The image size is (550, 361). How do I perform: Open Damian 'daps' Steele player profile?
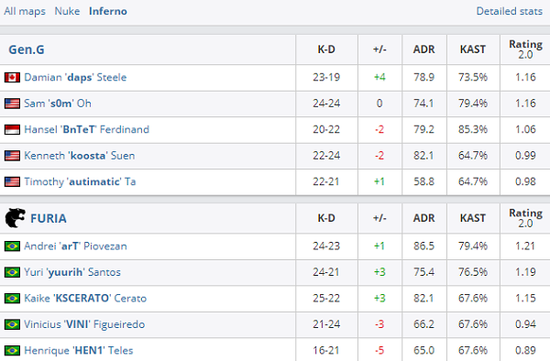pos(75,77)
